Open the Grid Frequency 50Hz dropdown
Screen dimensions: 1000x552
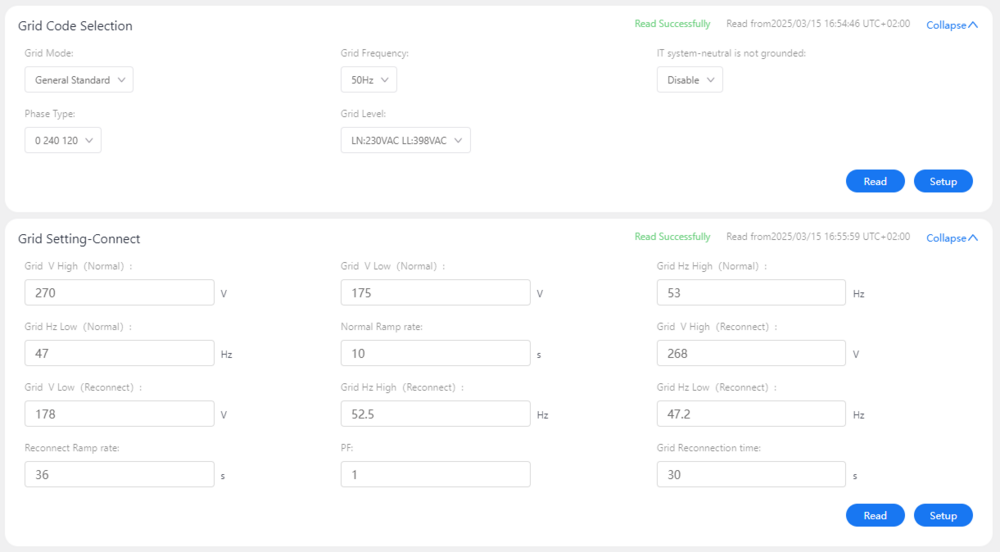pyautogui.click(x=369, y=80)
